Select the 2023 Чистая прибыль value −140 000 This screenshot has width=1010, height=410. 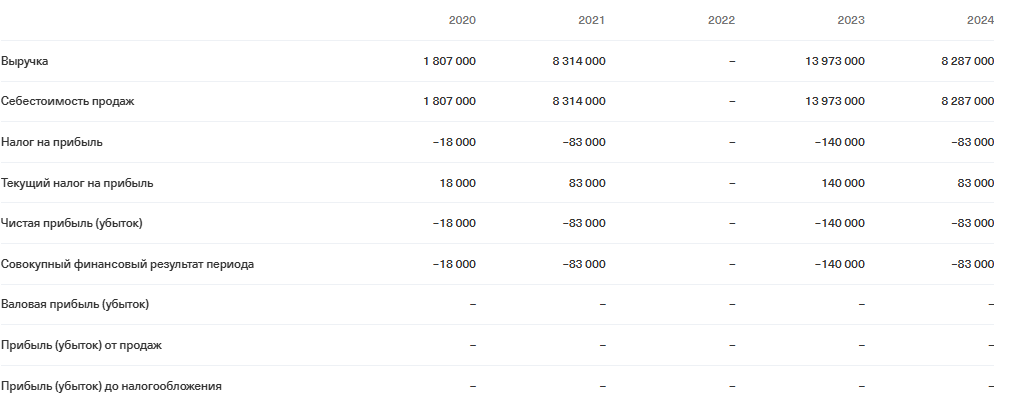[x=840, y=223]
